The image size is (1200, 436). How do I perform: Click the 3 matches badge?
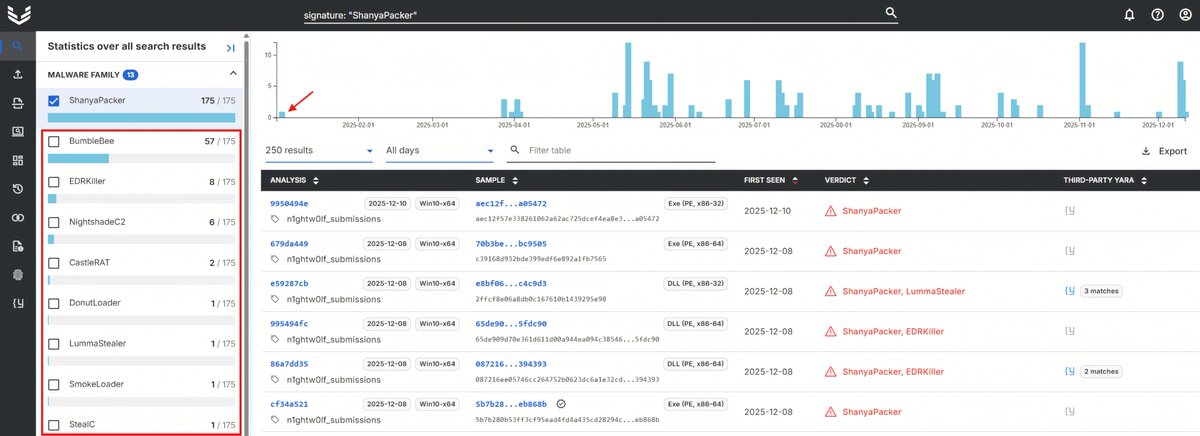[x=1101, y=291]
